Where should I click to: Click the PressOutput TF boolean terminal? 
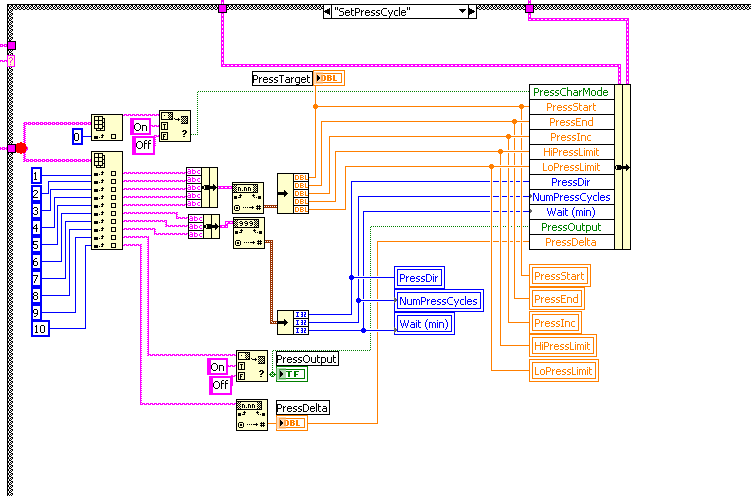292,374
